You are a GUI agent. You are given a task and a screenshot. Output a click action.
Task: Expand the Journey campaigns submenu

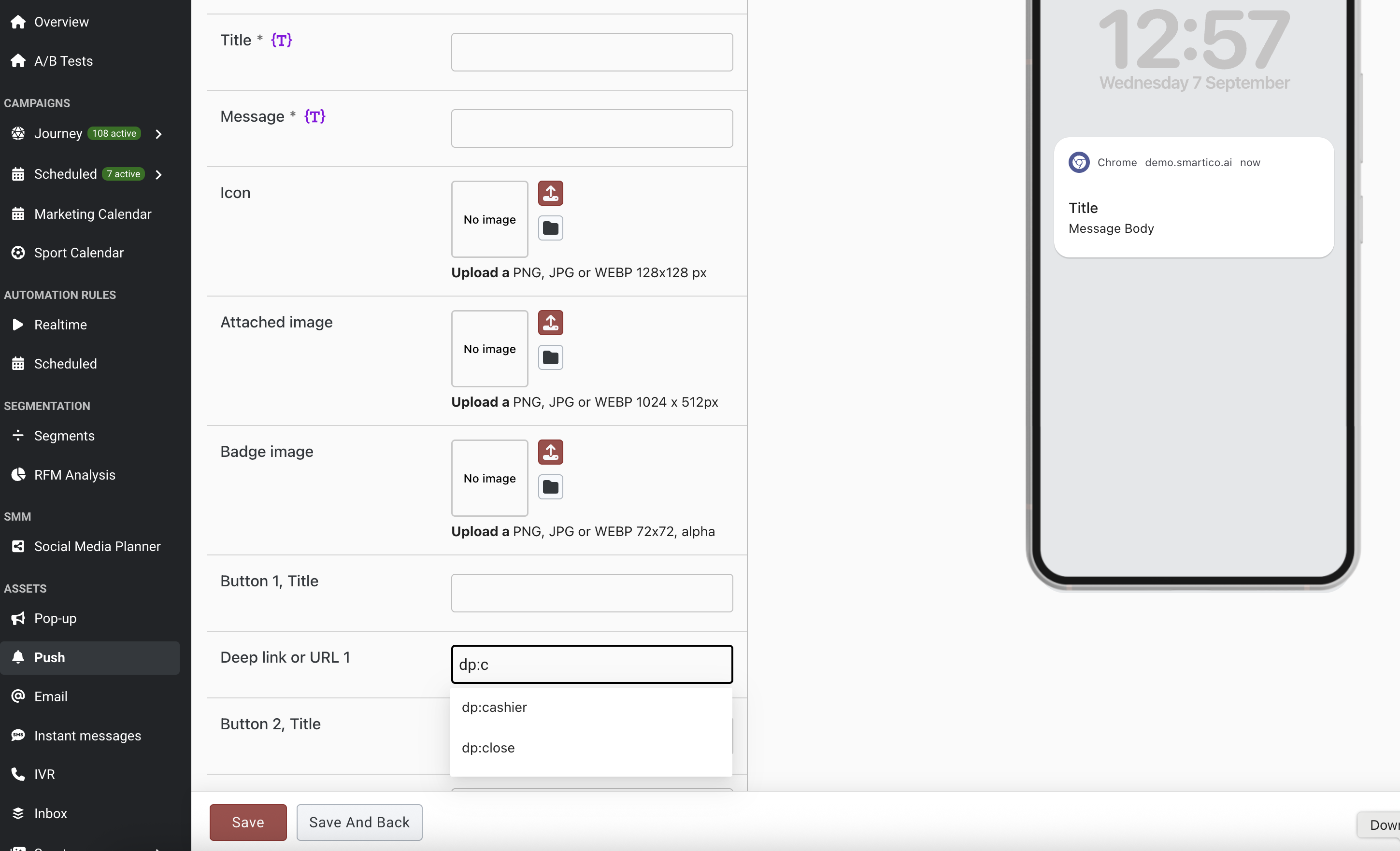click(158, 134)
